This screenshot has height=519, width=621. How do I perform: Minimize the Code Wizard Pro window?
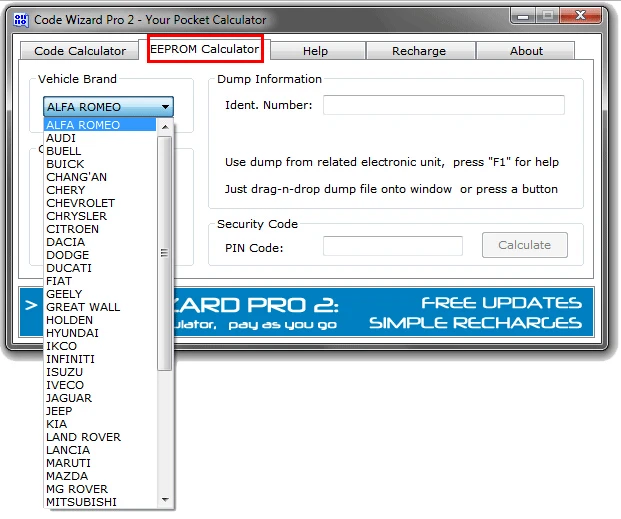523,16
